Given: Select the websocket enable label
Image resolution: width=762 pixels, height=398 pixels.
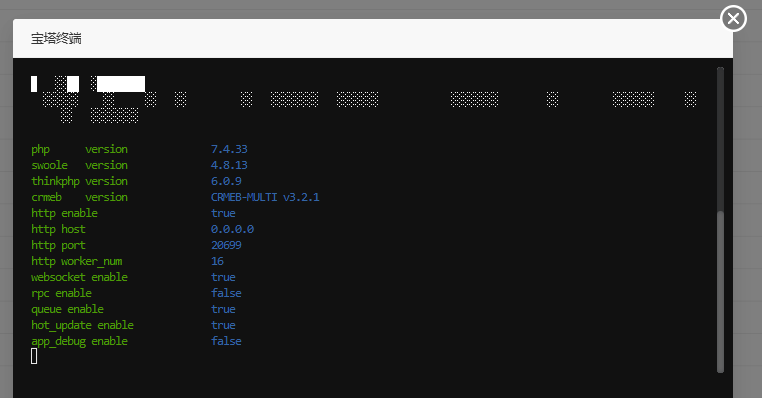Looking at the screenshot, I should pos(79,277).
